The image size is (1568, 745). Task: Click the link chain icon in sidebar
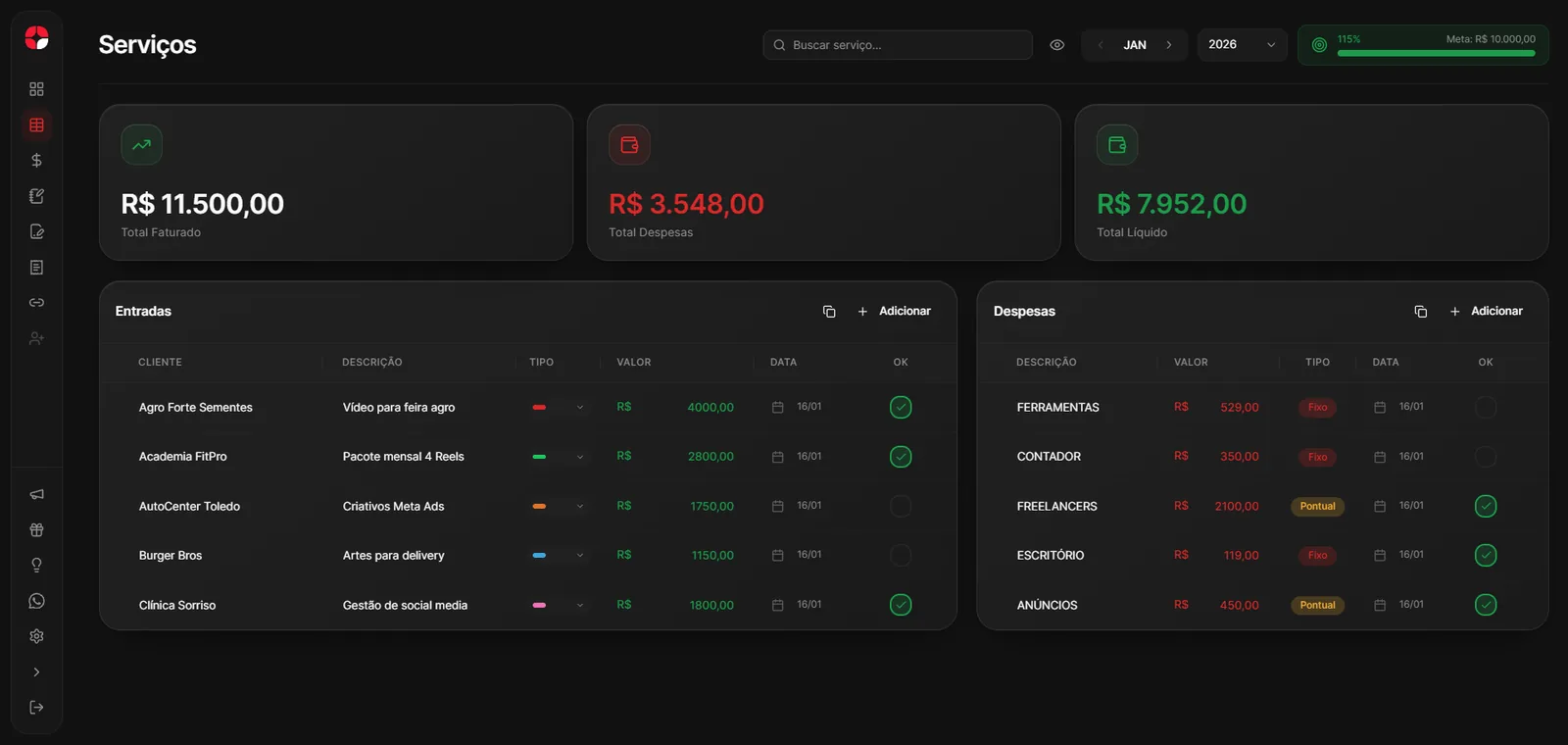click(36, 302)
